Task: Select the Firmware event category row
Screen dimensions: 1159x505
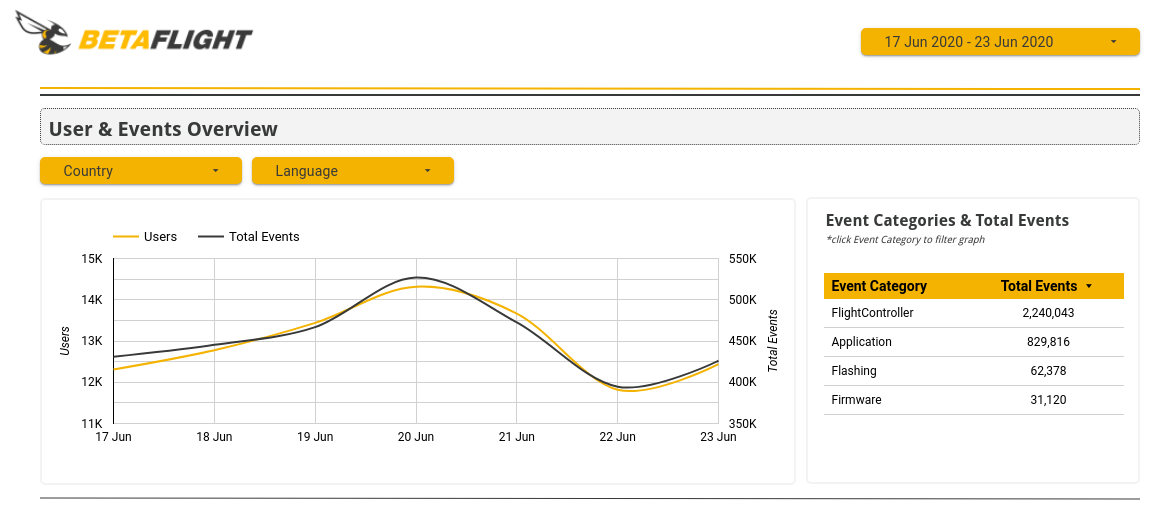Action: (x=855, y=400)
